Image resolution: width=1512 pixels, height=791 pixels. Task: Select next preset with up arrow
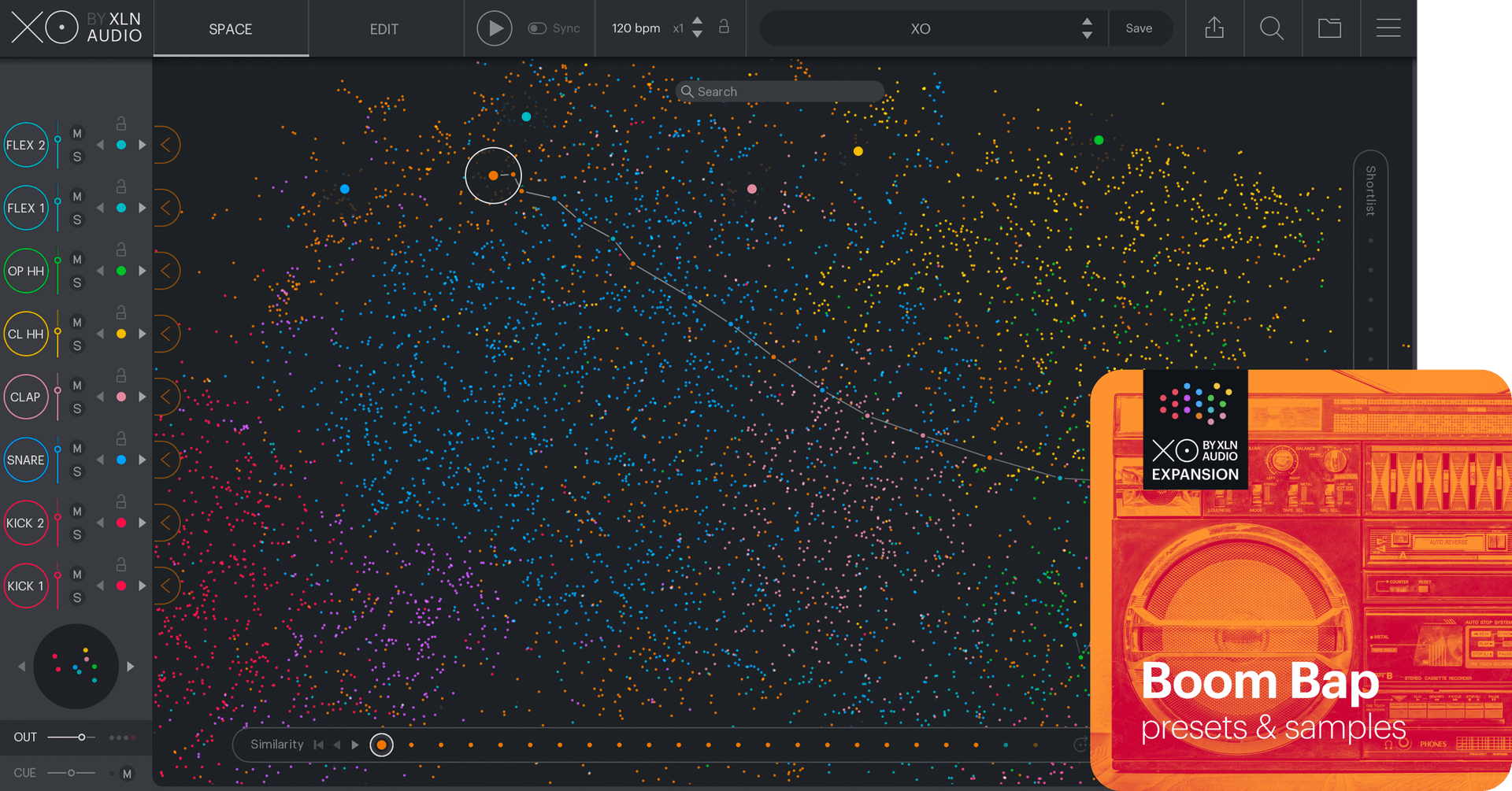1088,22
